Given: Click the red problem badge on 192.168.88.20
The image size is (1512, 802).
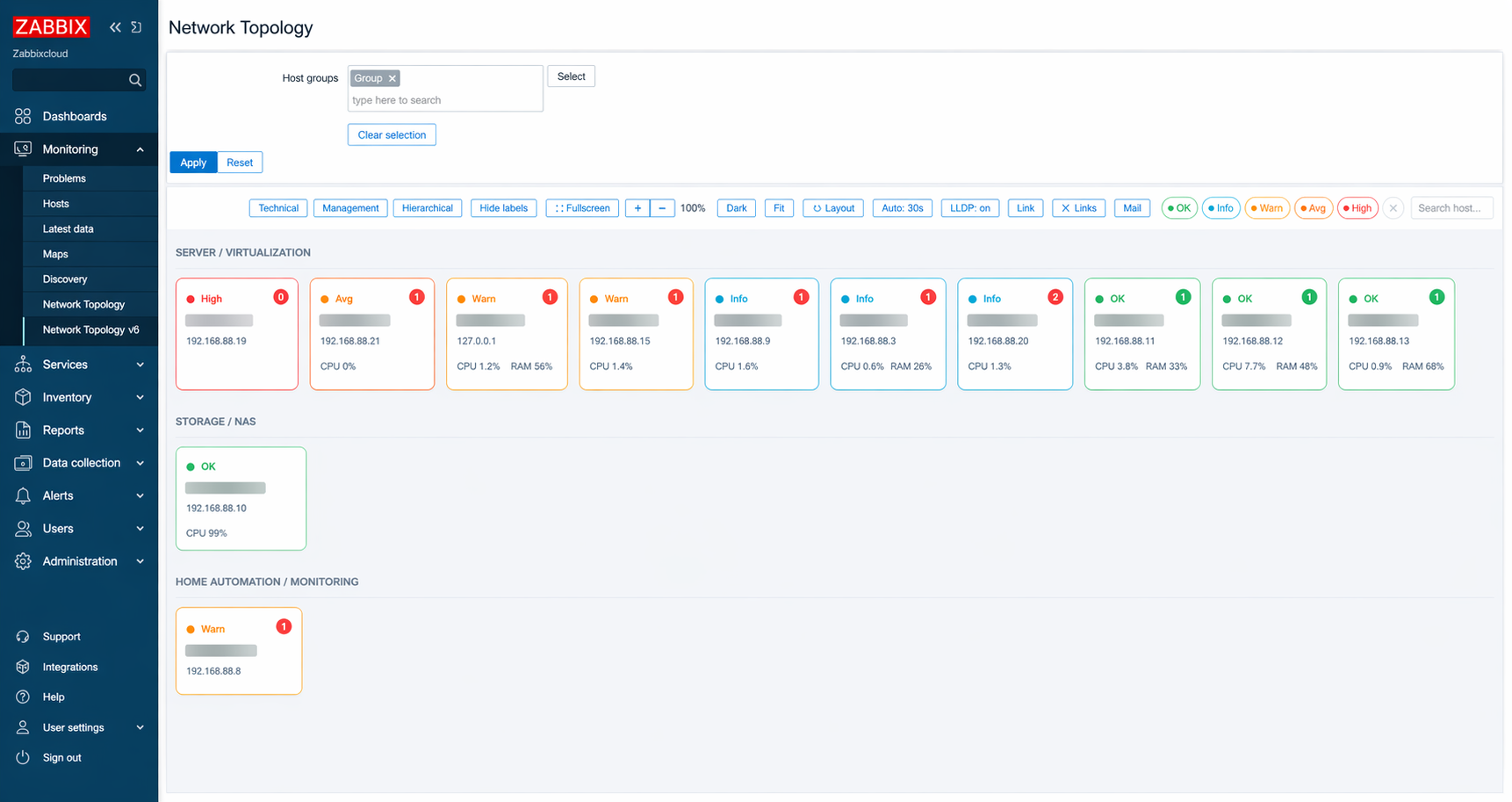Looking at the screenshot, I should [x=1055, y=298].
